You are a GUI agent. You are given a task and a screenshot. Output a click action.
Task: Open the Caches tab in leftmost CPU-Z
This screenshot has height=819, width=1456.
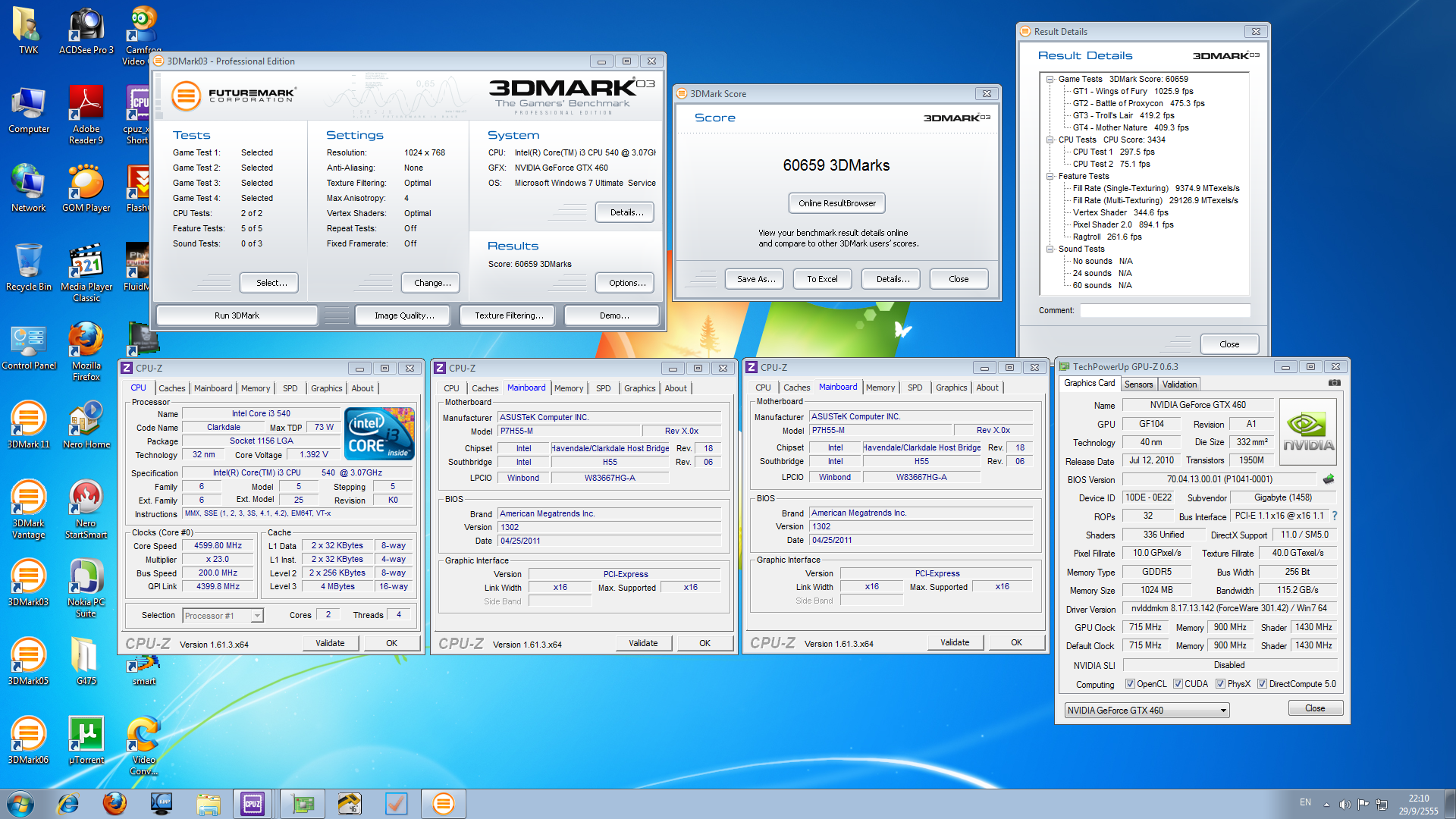coord(171,388)
